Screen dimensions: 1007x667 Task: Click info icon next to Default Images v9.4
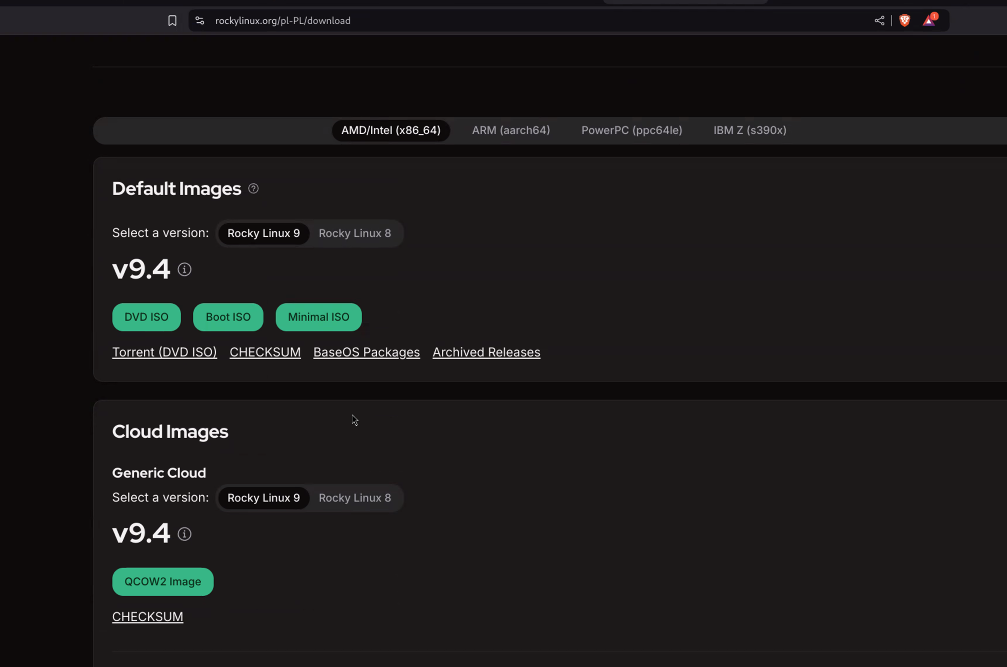click(184, 270)
